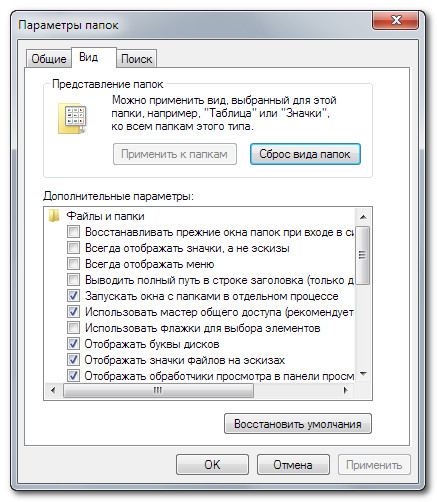Uncheck Запускать окна с папками в отдельном процессе

click(x=73, y=295)
